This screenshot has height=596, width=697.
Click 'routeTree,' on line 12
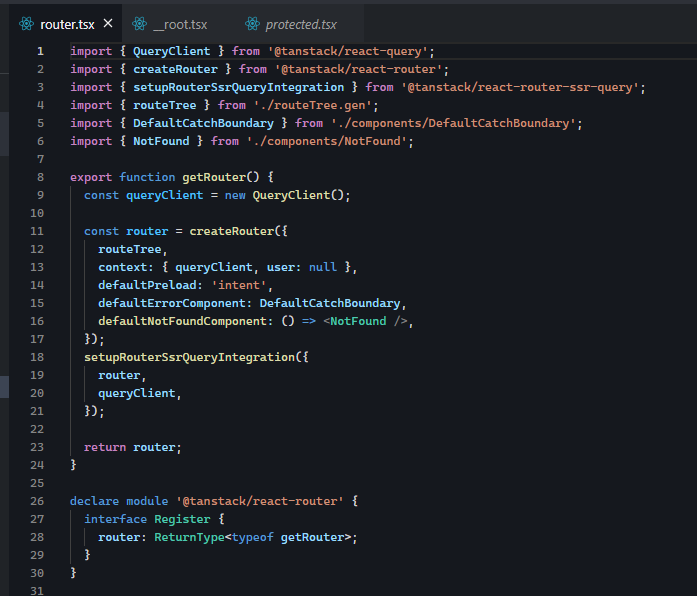[132, 249]
